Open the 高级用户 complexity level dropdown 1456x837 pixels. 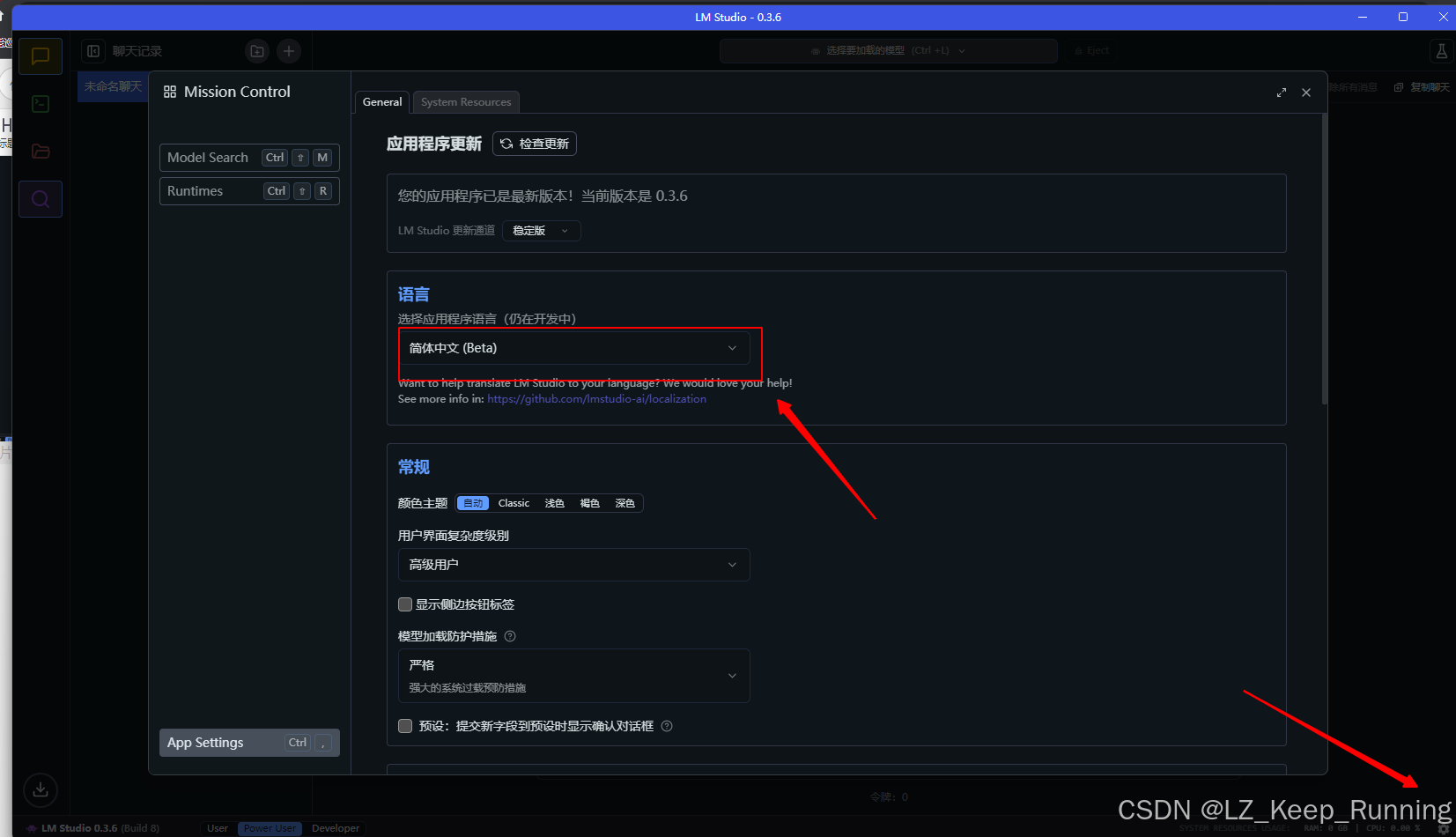[574, 565]
